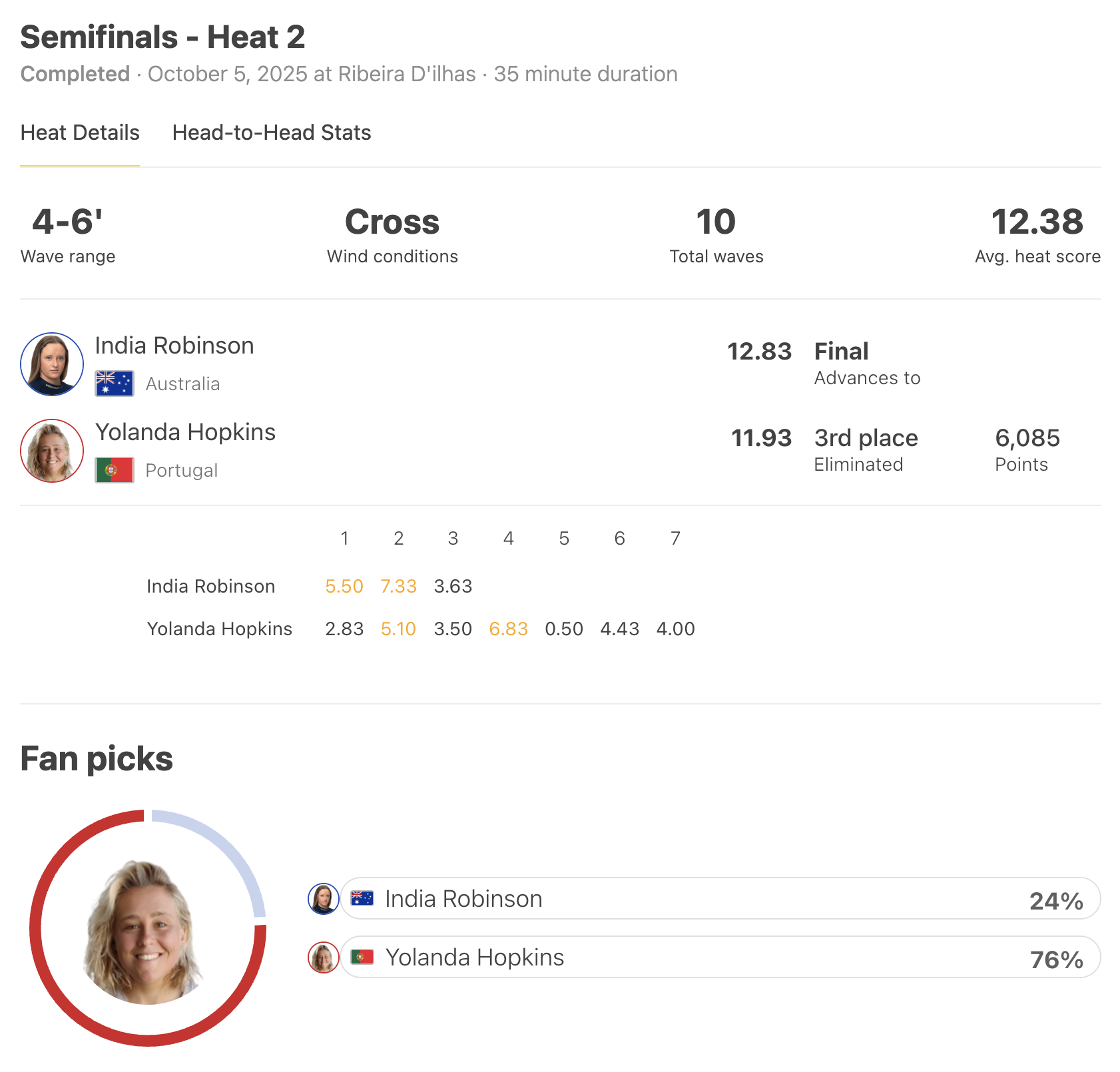Open the Head-to-Head Stats tab
The height and width of the screenshot is (1072, 1120).
click(x=271, y=133)
